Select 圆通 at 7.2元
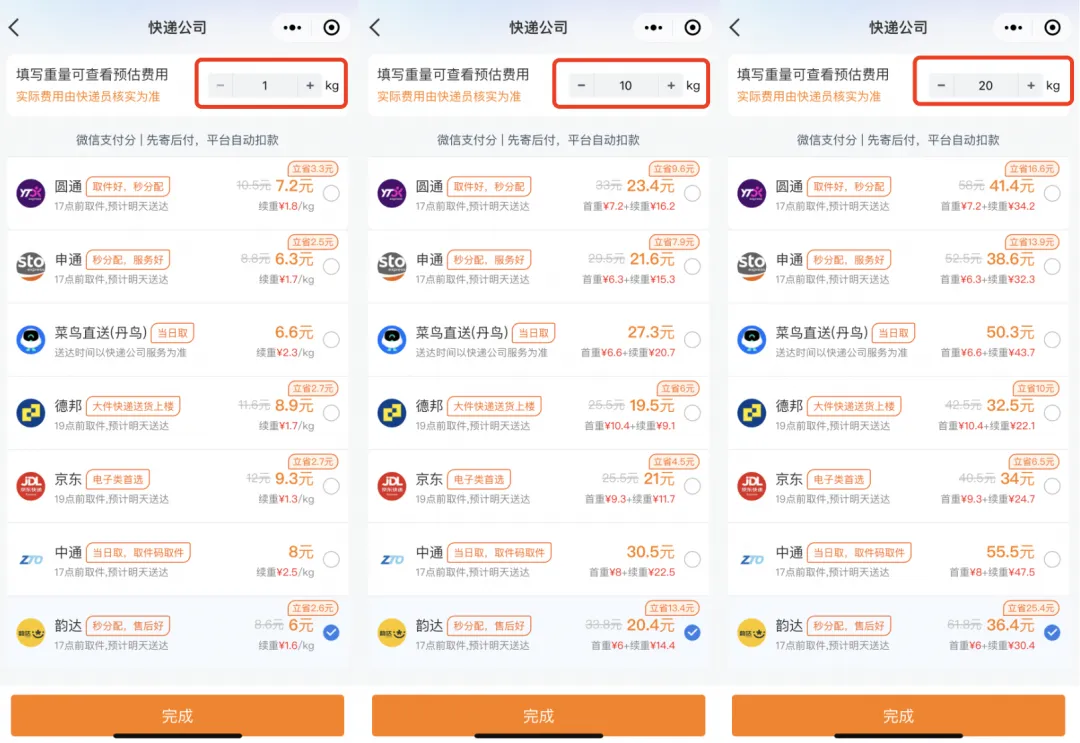This screenshot has width=1080, height=743. (331, 193)
